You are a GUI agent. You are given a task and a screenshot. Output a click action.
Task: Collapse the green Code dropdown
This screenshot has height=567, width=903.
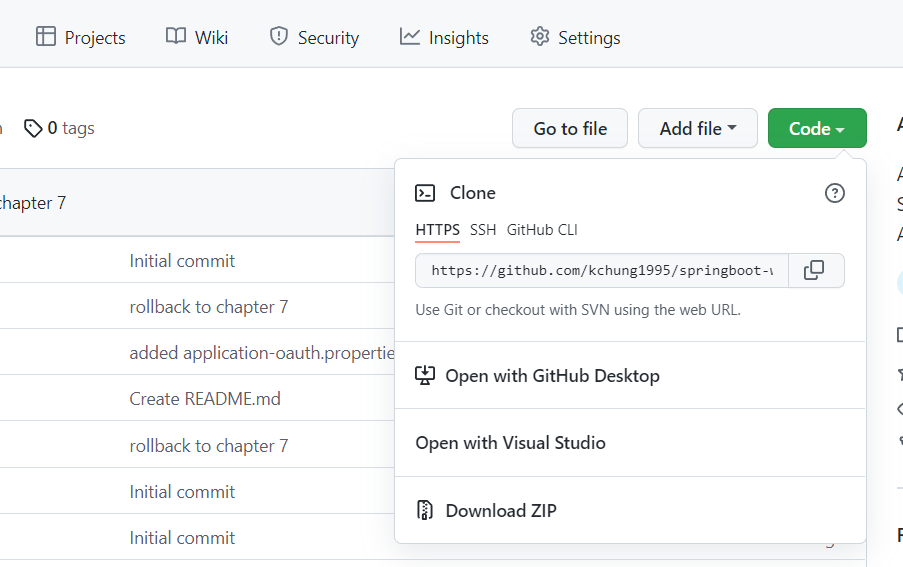click(x=816, y=128)
